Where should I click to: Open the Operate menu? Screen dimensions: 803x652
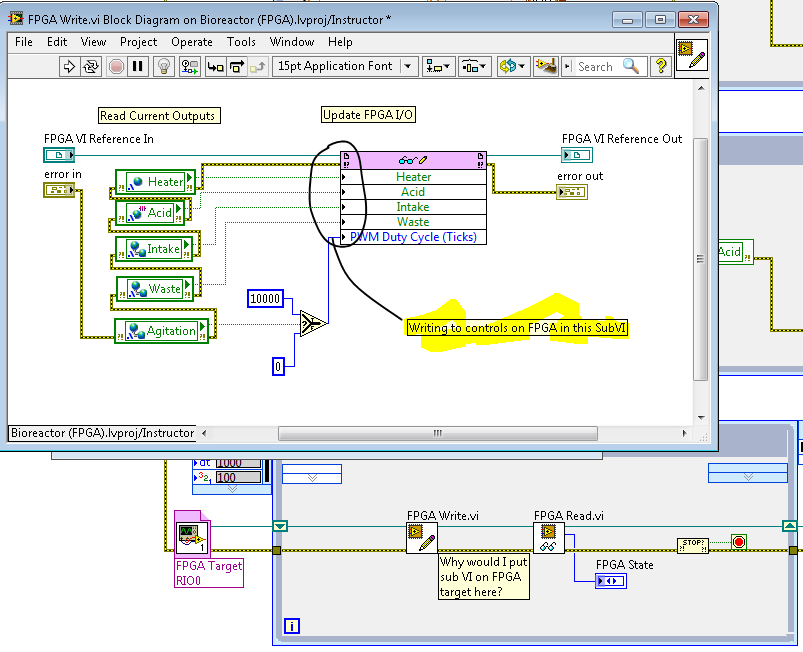point(192,42)
